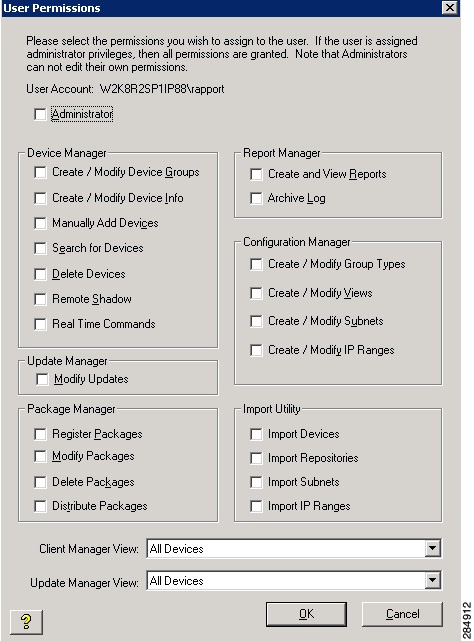The width and height of the screenshot is (474, 641).
Task: Tick the Manually Add Devices option
Action: [x=40, y=223]
